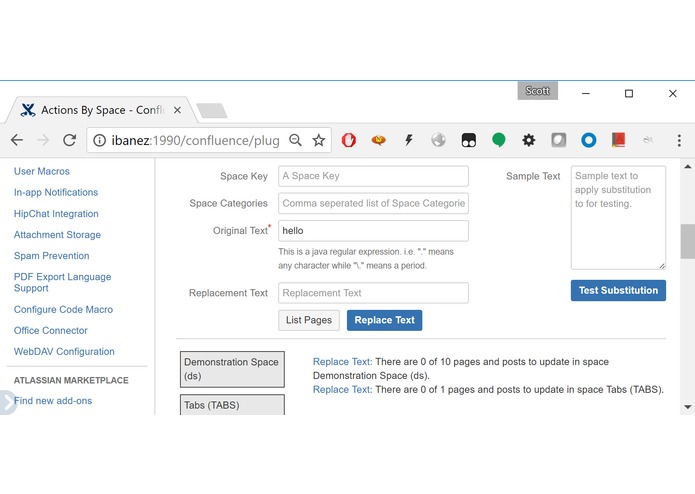695x494 pixels.
Task: Open the green speech bubble extension
Action: [499, 140]
